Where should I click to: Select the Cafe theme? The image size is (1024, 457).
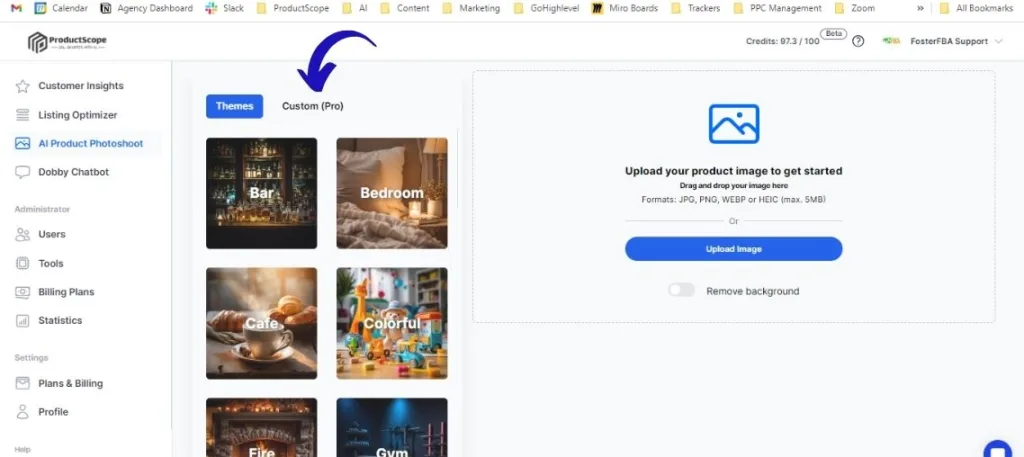point(262,323)
